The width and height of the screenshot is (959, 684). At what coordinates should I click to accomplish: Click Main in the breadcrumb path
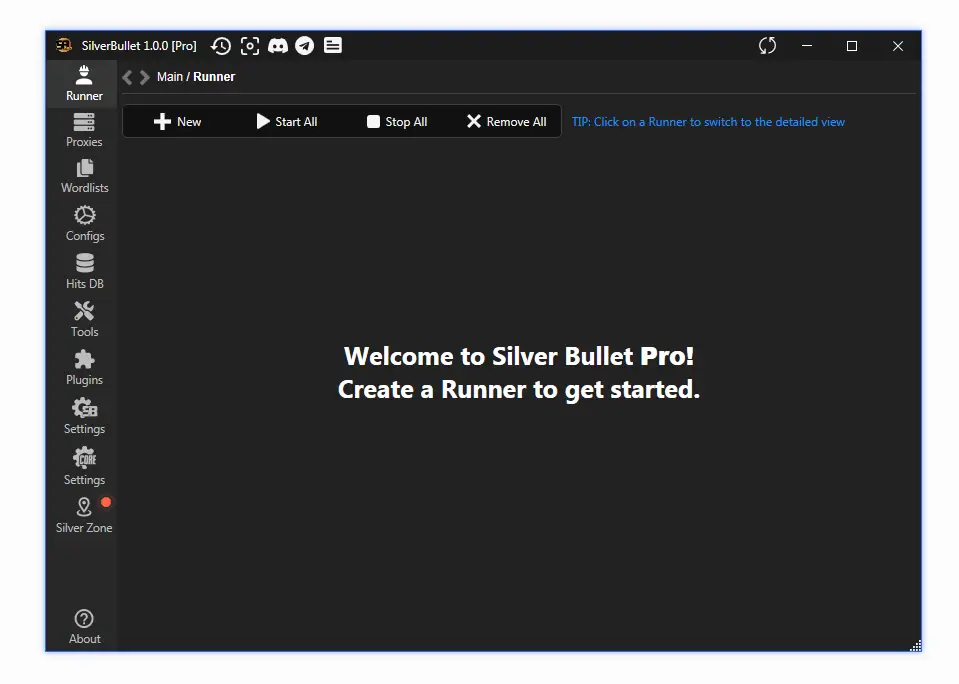click(x=170, y=76)
